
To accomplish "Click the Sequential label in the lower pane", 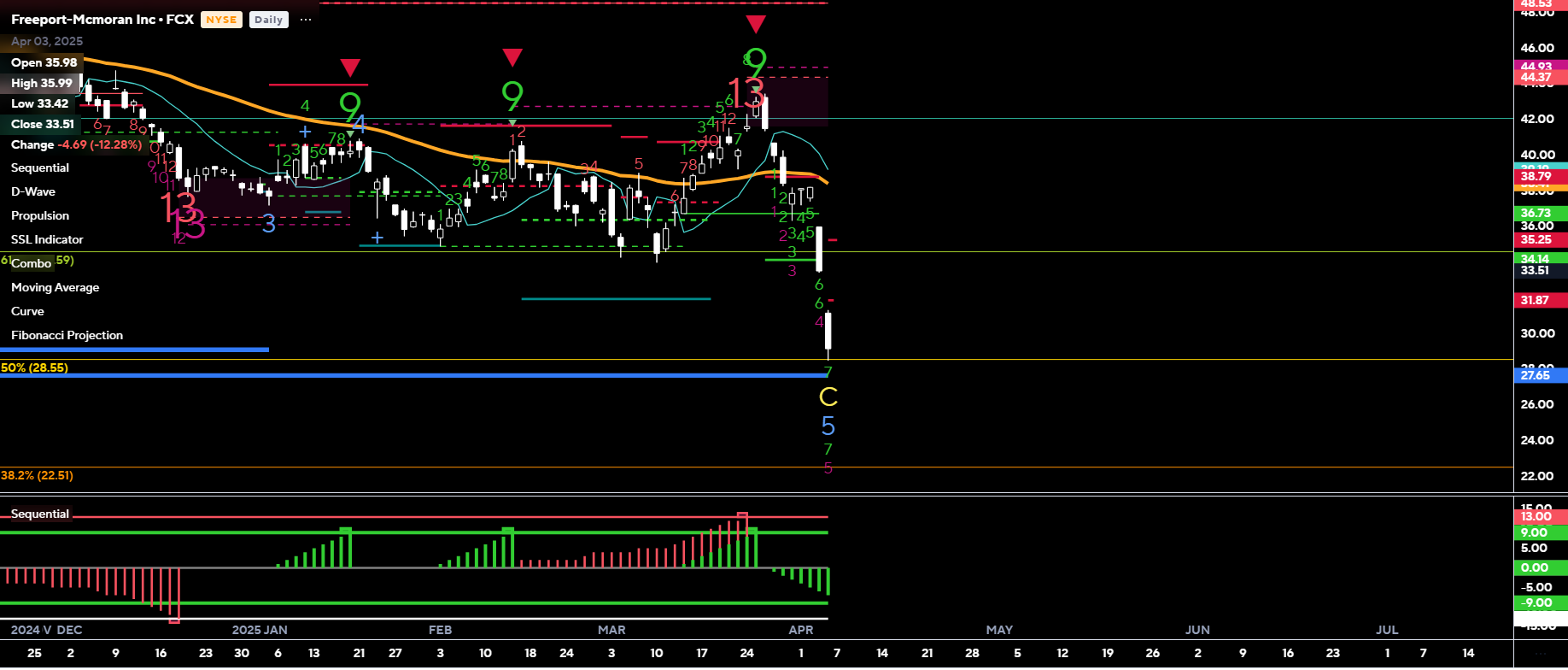I will tap(39, 514).
